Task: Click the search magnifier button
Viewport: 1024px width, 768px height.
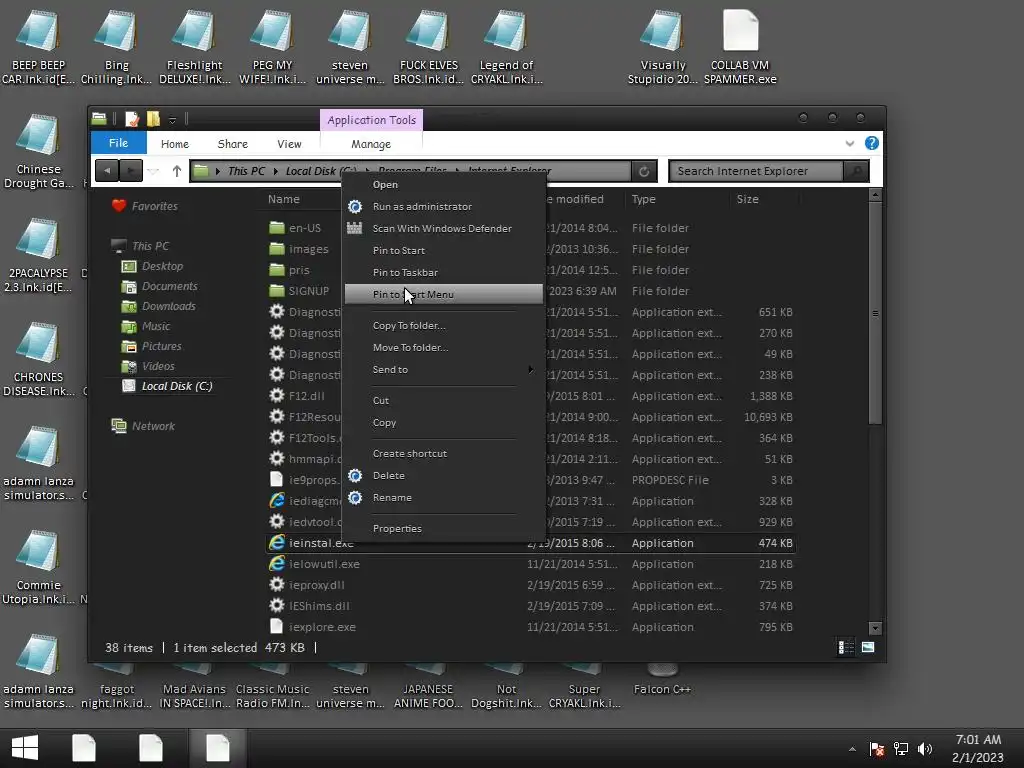Action: tap(856, 171)
